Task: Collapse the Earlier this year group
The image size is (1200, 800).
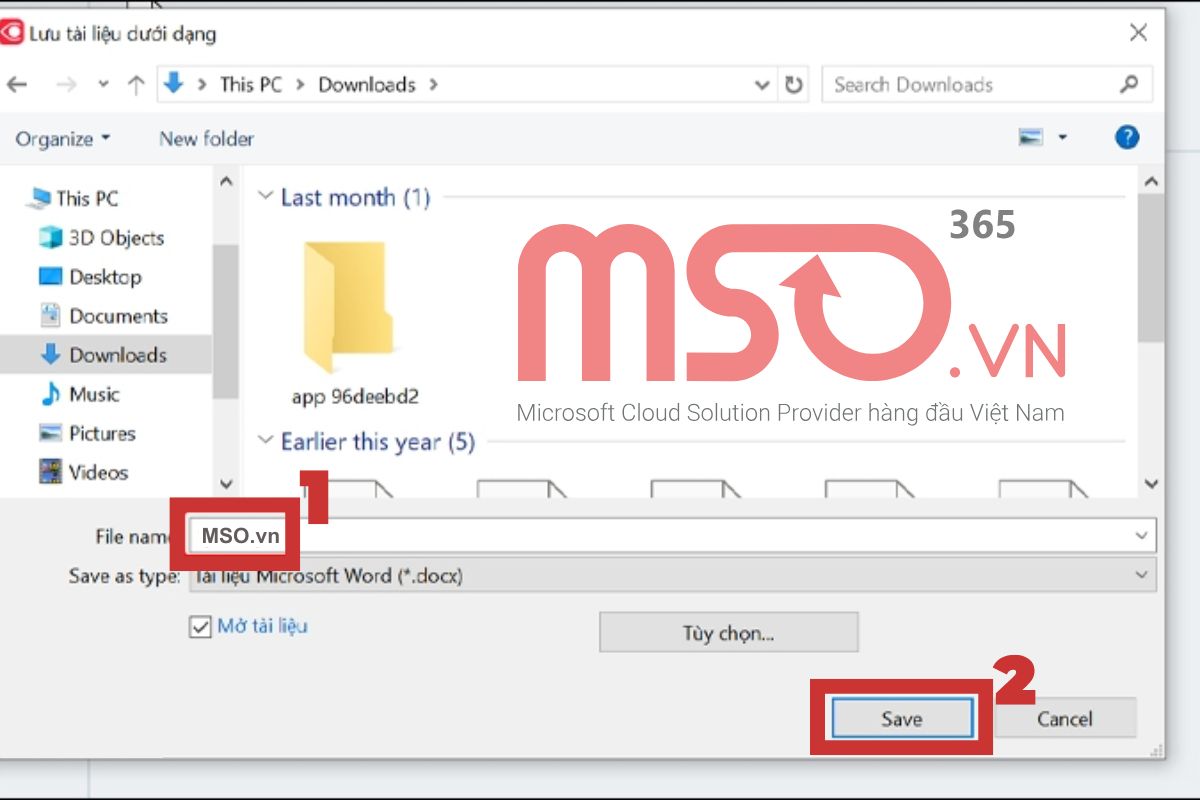Action: click(x=265, y=441)
